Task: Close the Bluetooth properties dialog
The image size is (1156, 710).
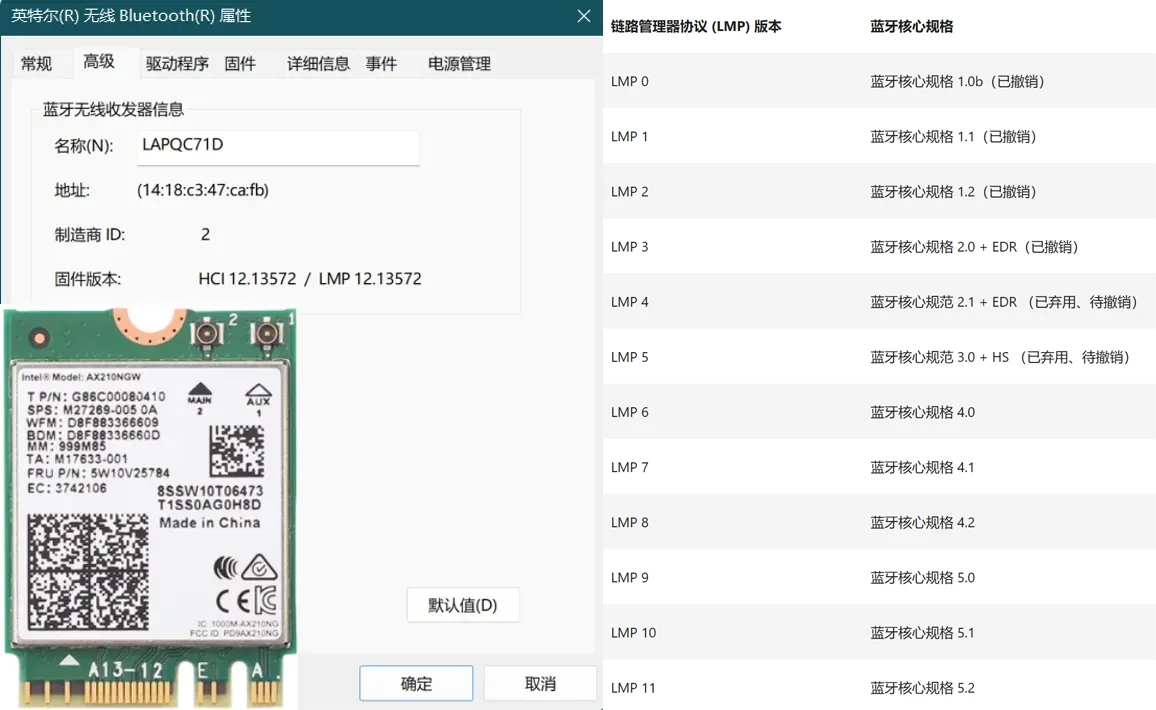Action: (583, 16)
